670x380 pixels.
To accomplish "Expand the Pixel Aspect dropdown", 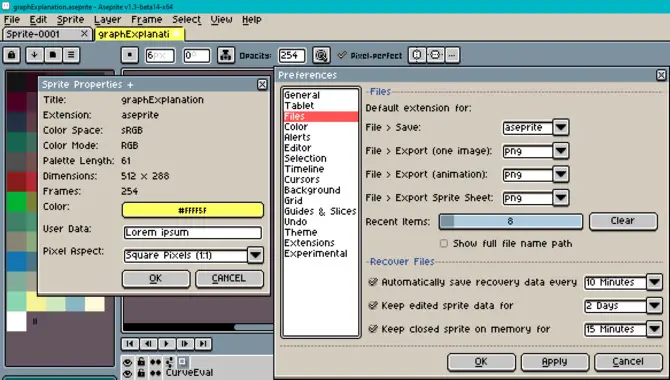I will click(256, 255).
